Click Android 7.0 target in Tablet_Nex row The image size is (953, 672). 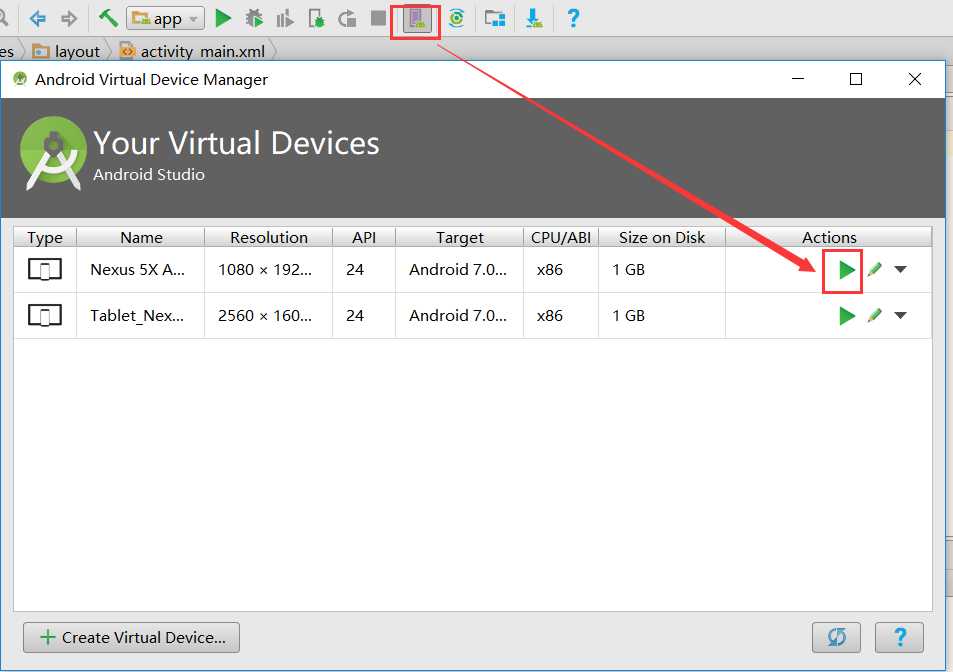coord(458,316)
